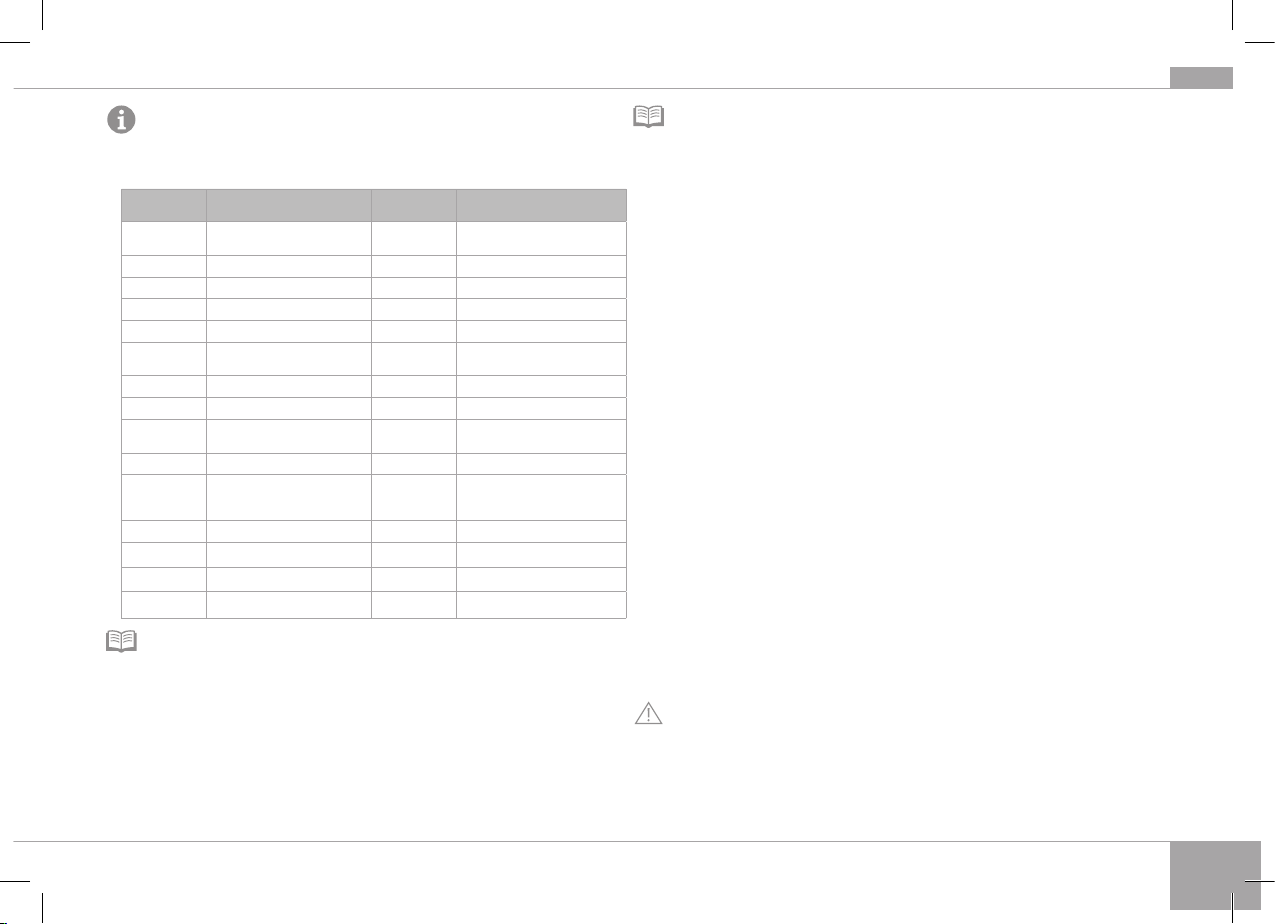Click the tallest table row's third-column cell
This screenshot has height=924, width=1276.
pyautogui.click(x=414, y=496)
